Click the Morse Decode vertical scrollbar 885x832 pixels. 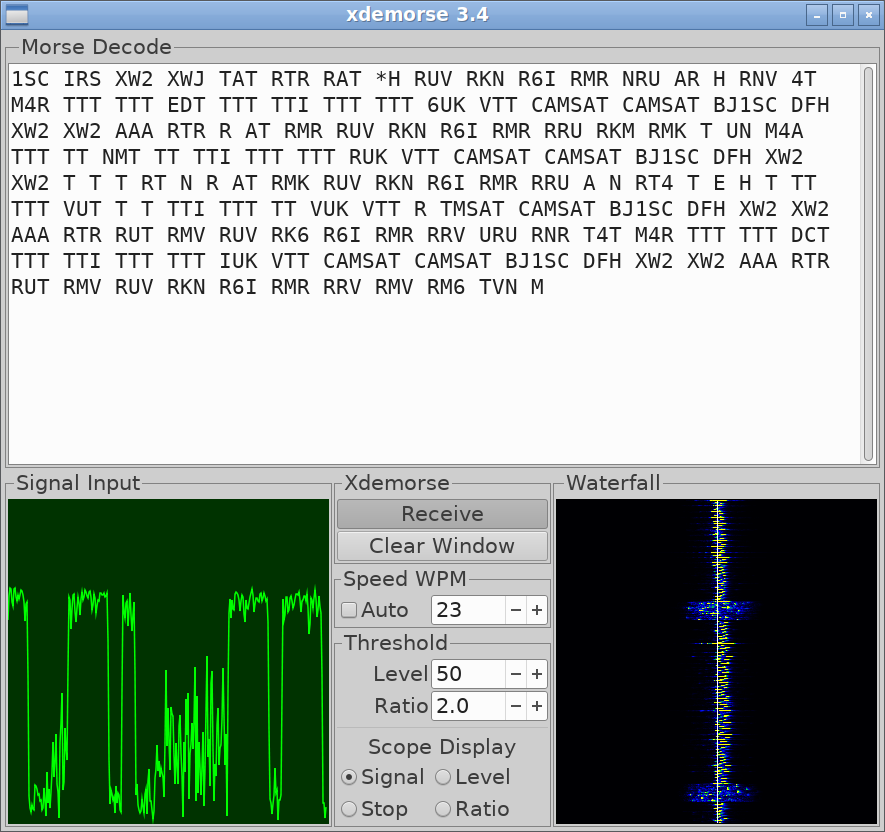coord(868,262)
